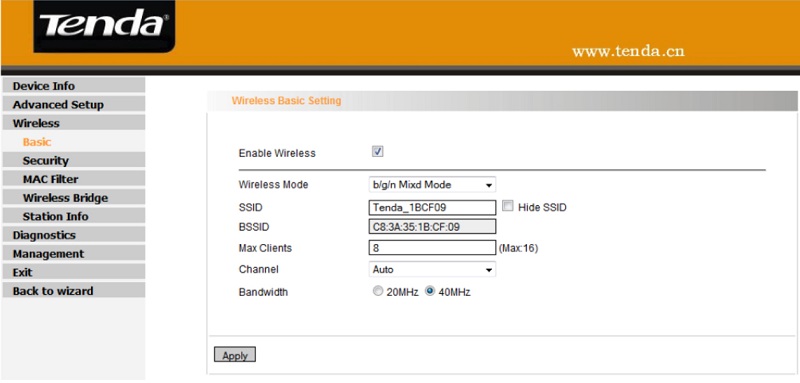Open the Diagnostics menu
800x383 pixels.
pyautogui.click(x=73, y=235)
